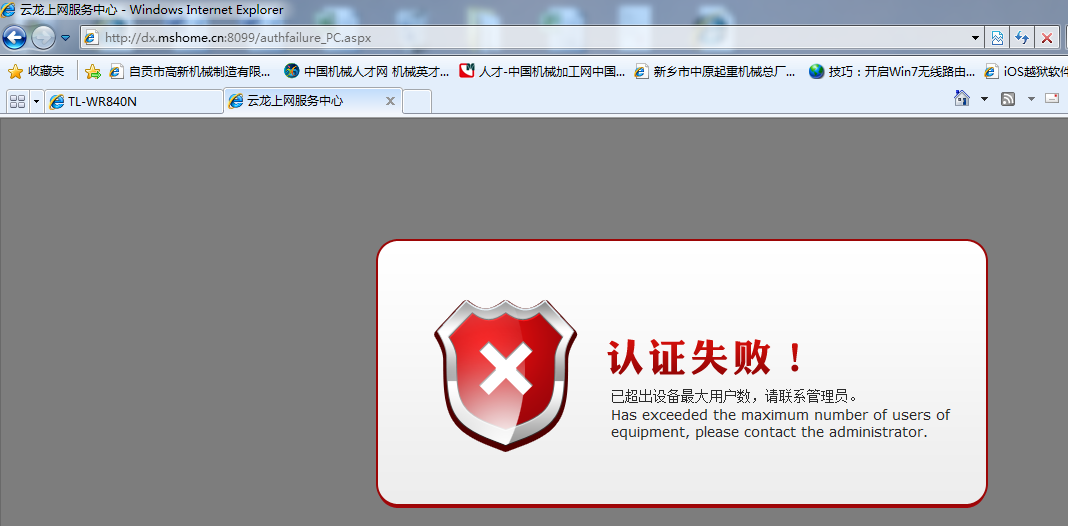1068x526 pixels.
Task: Click the Home page icon
Action: [x=962, y=98]
